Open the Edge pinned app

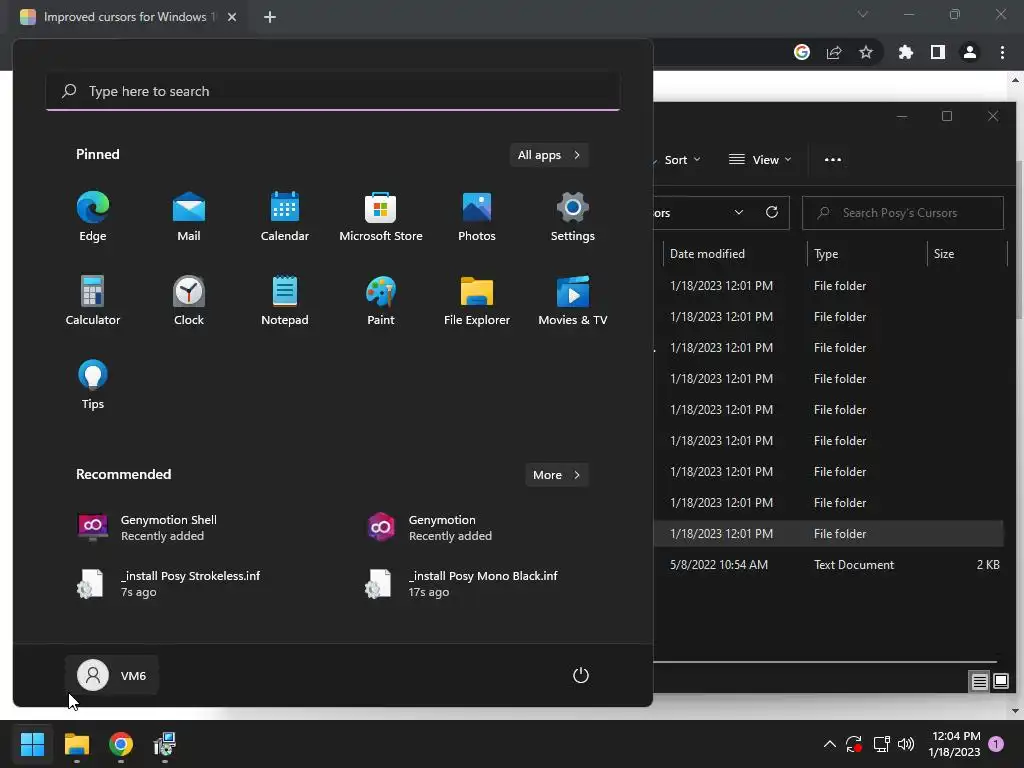93,216
